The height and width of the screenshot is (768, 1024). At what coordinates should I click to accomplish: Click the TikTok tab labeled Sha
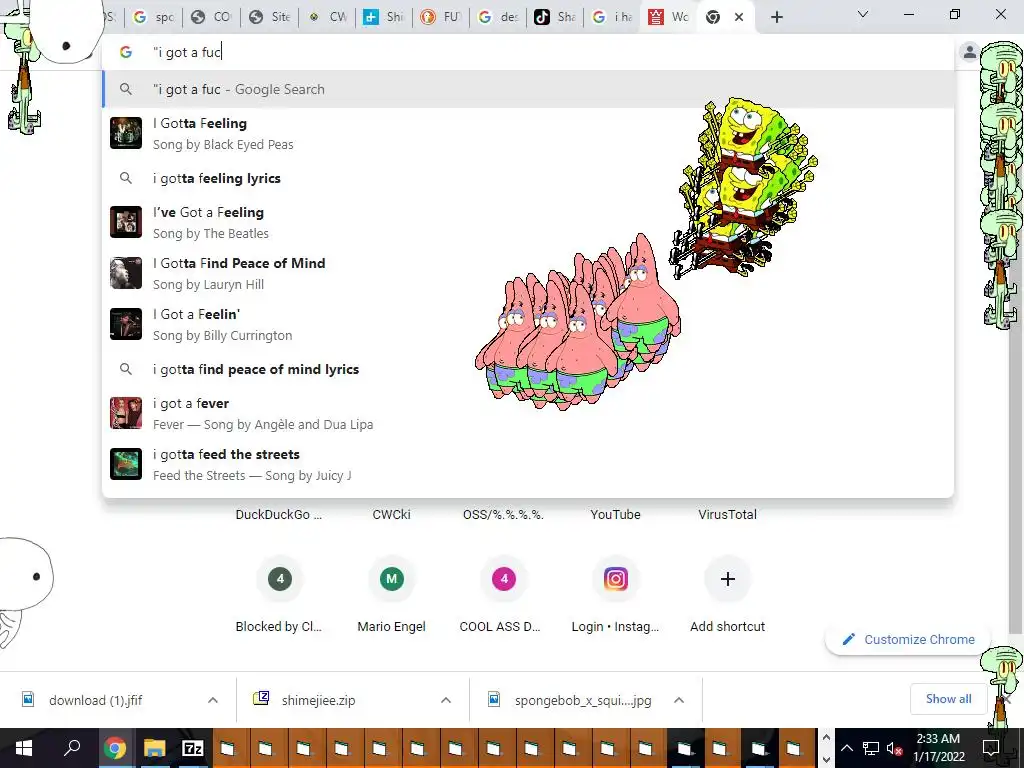click(554, 17)
